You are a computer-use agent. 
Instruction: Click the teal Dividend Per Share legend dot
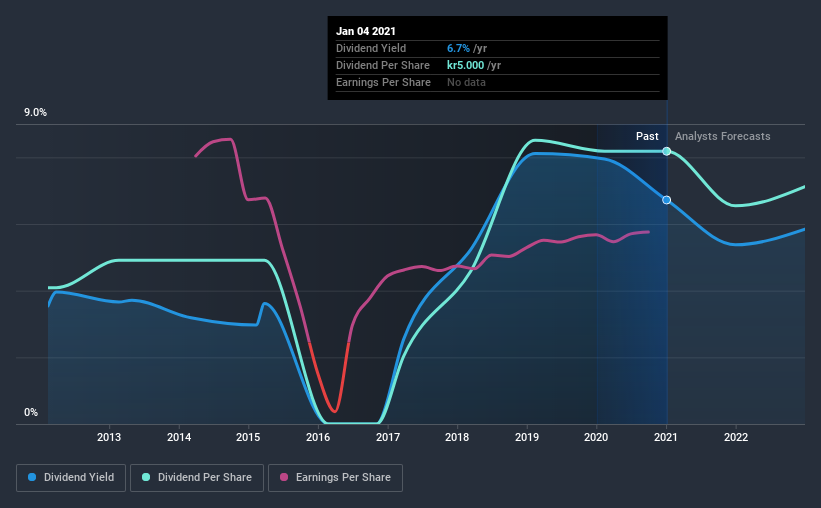[x=146, y=477]
